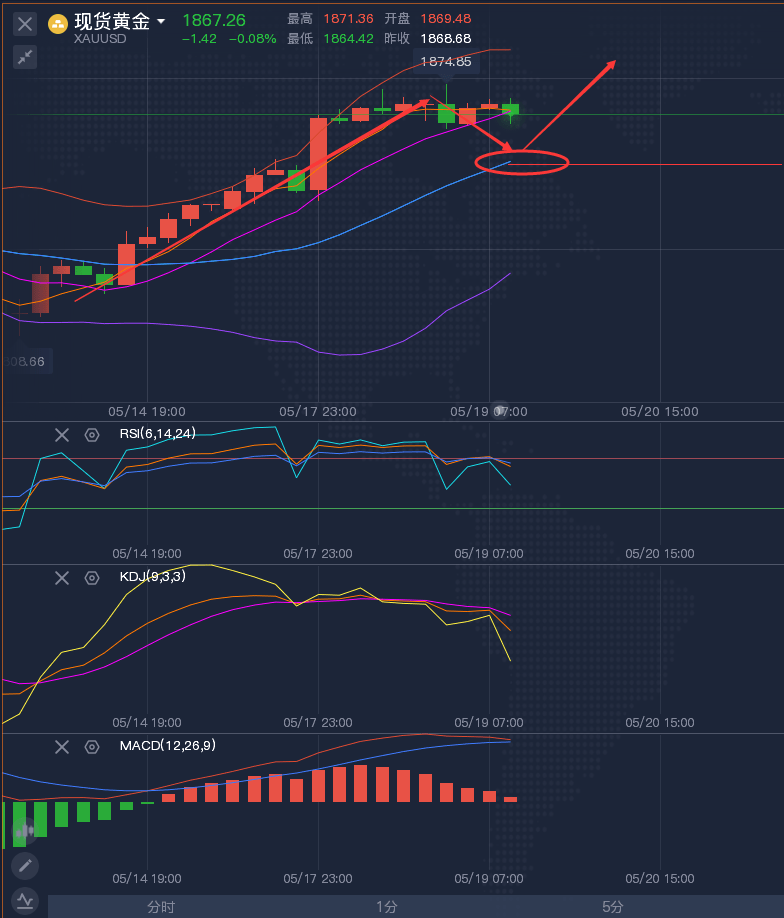784x918 pixels.
Task: Remove the RSI indicator panel
Action: 61,435
